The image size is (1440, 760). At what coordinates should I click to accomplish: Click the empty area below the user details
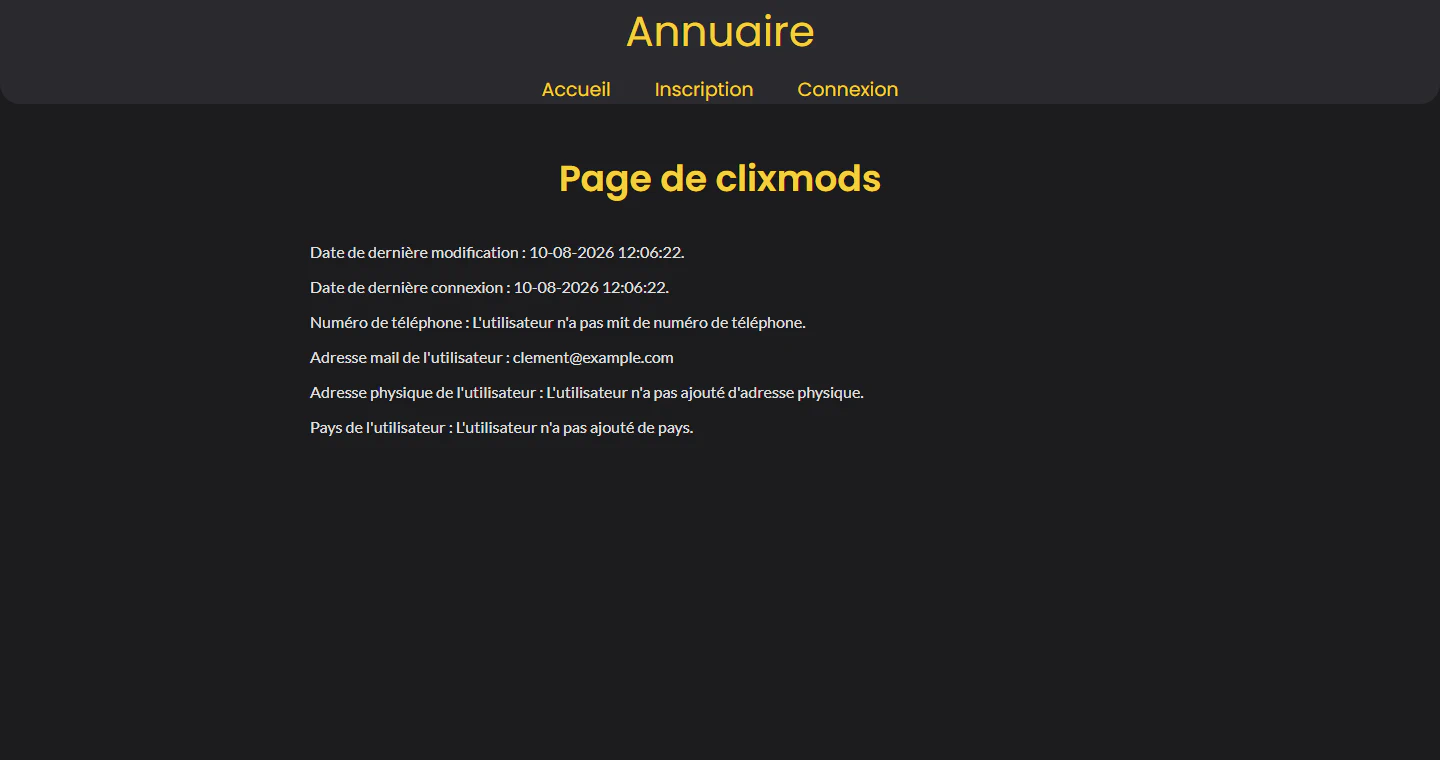(x=720, y=600)
